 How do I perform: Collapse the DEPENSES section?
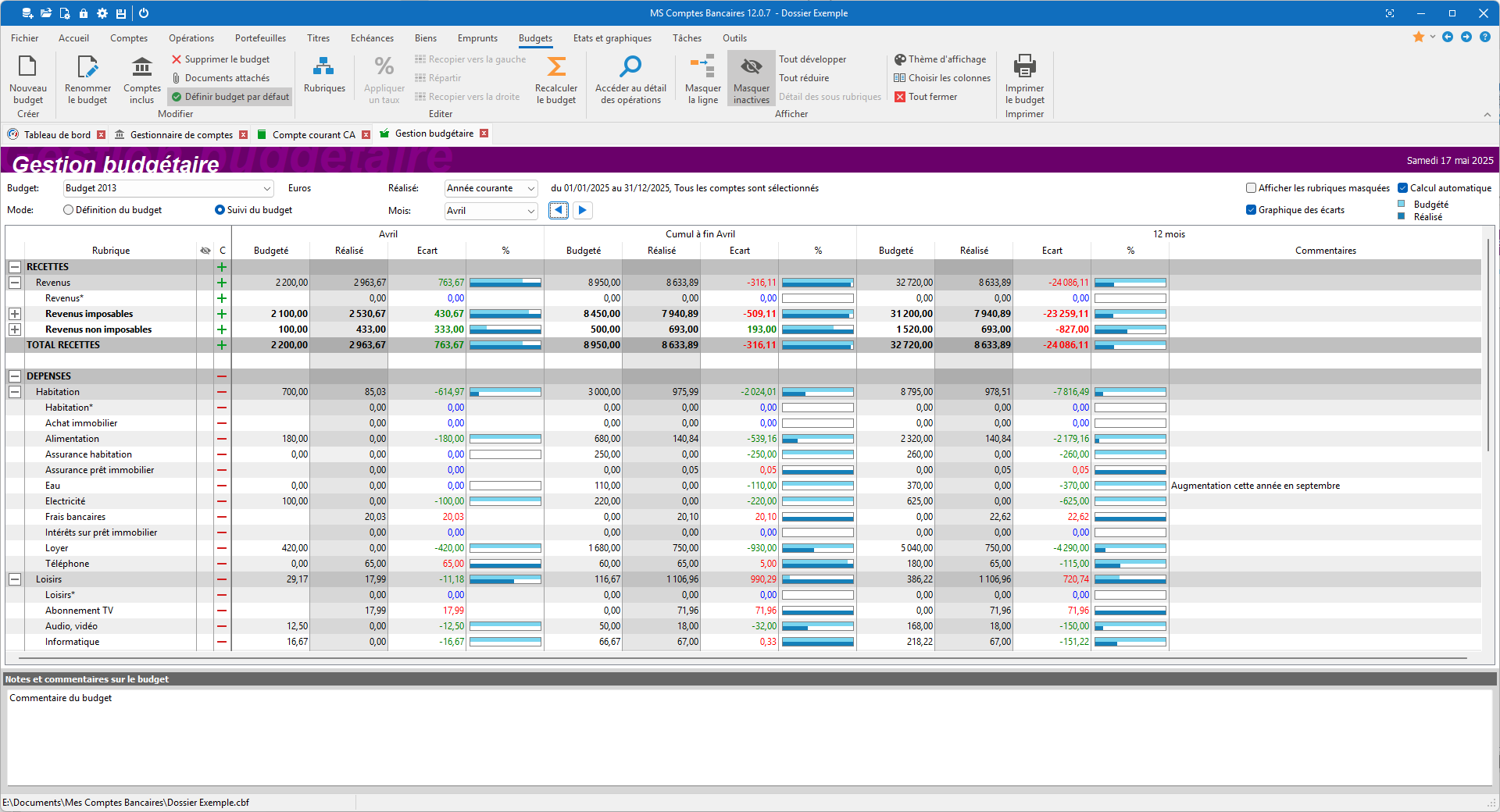click(15, 376)
